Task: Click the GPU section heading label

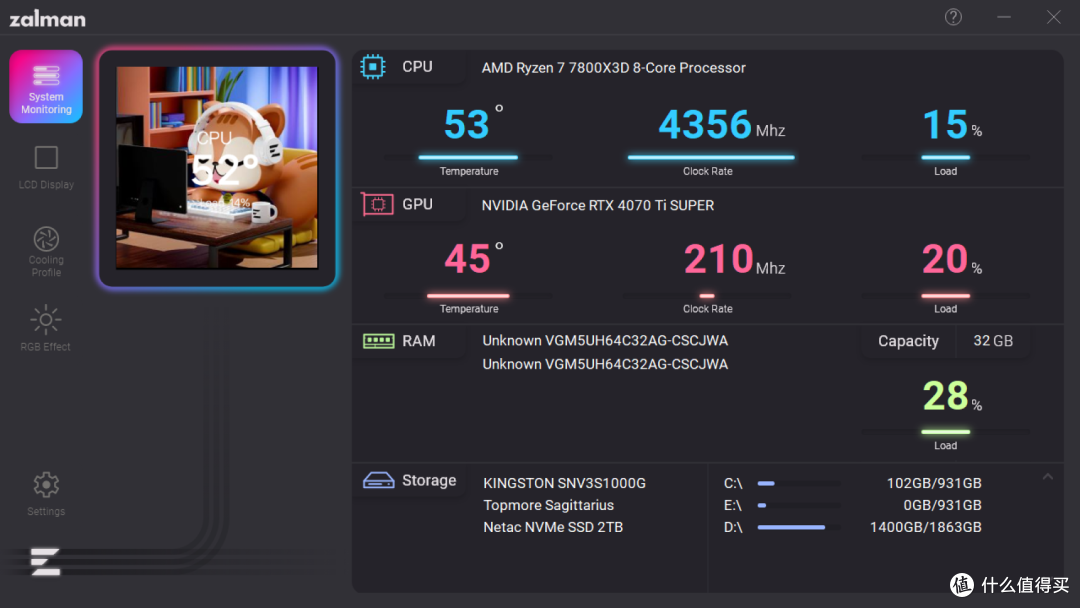Action: point(417,205)
